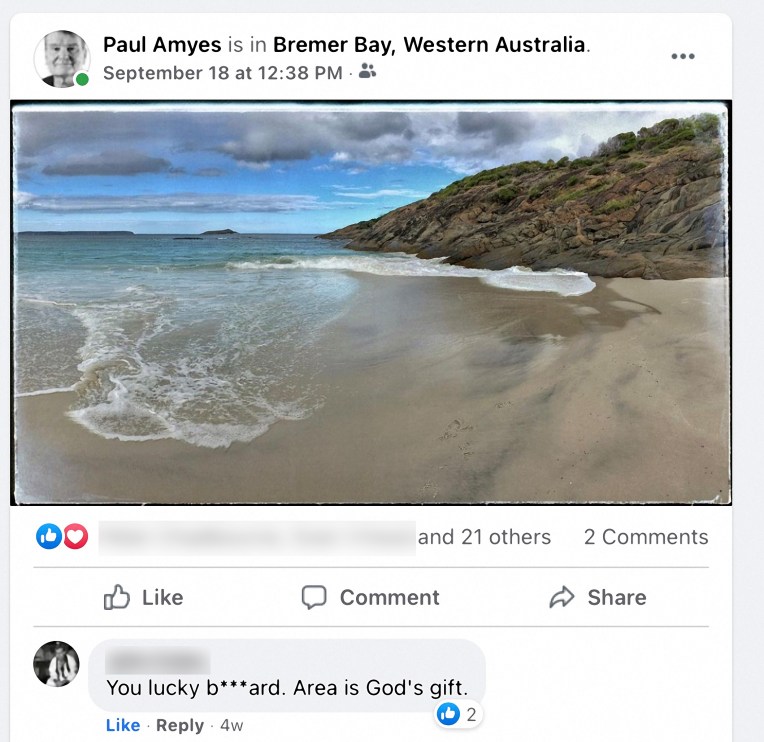Viewport: 764px width, 742px height.
Task: Show the 21 others who reacted
Action: click(x=484, y=537)
